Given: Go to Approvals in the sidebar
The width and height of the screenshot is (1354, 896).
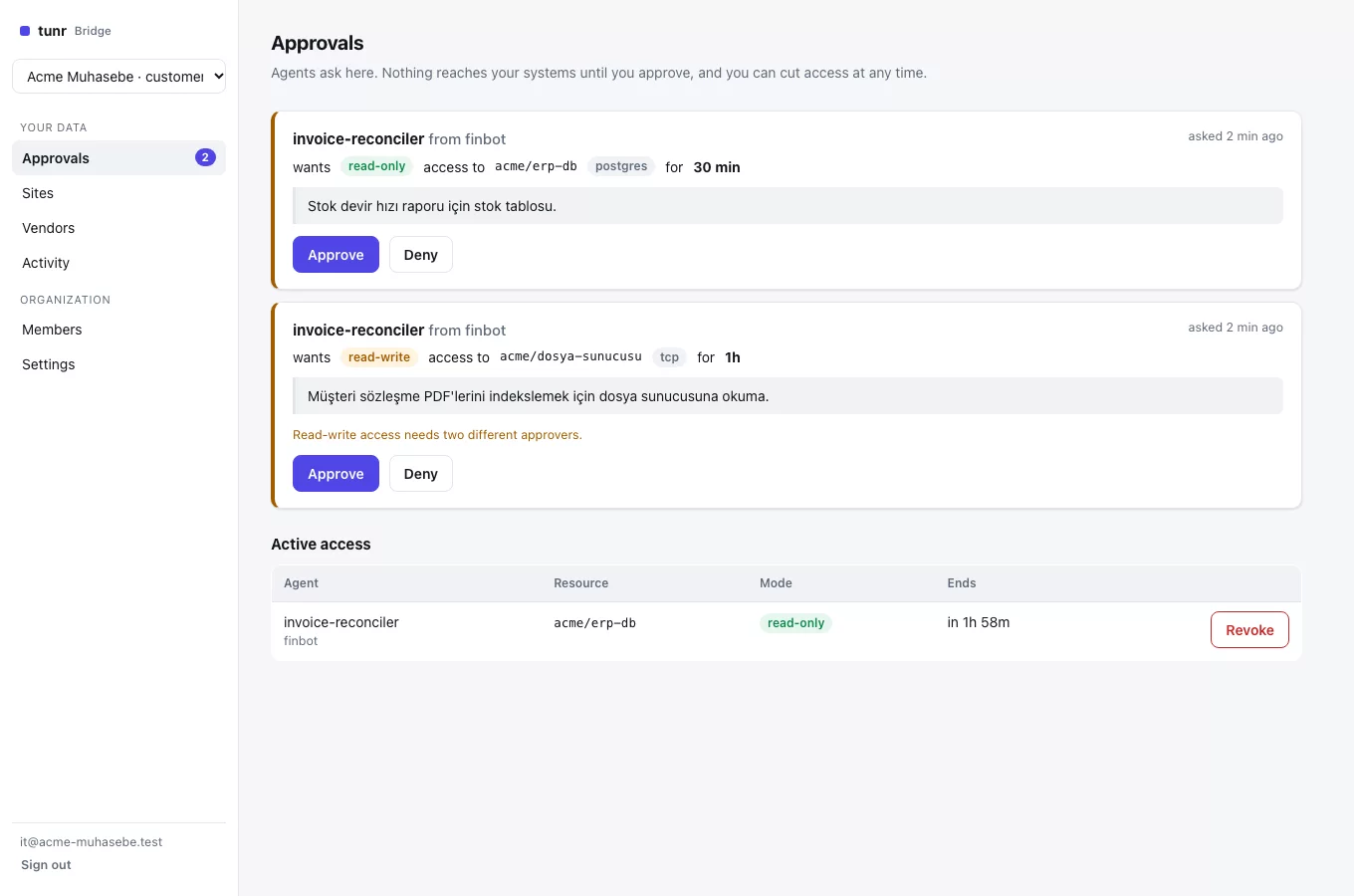Looking at the screenshot, I should [118, 158].
